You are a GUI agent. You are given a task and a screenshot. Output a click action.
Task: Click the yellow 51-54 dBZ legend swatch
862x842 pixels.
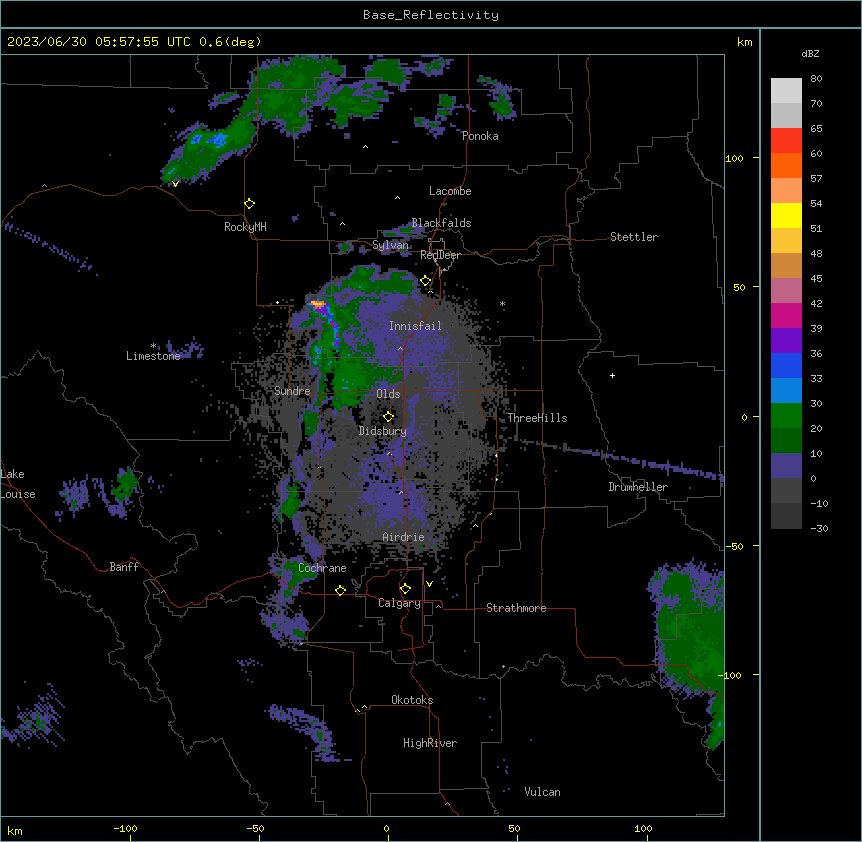pos(786,215)
